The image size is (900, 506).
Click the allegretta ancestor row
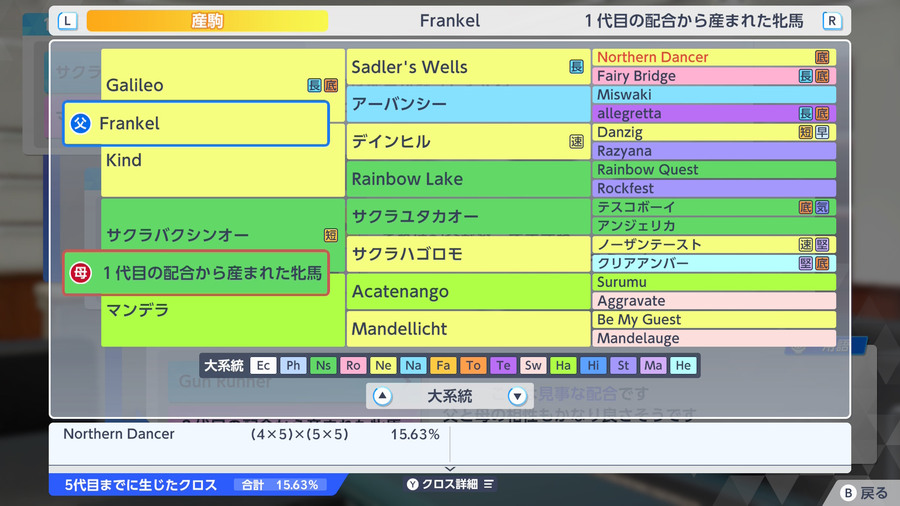[714, 114]
